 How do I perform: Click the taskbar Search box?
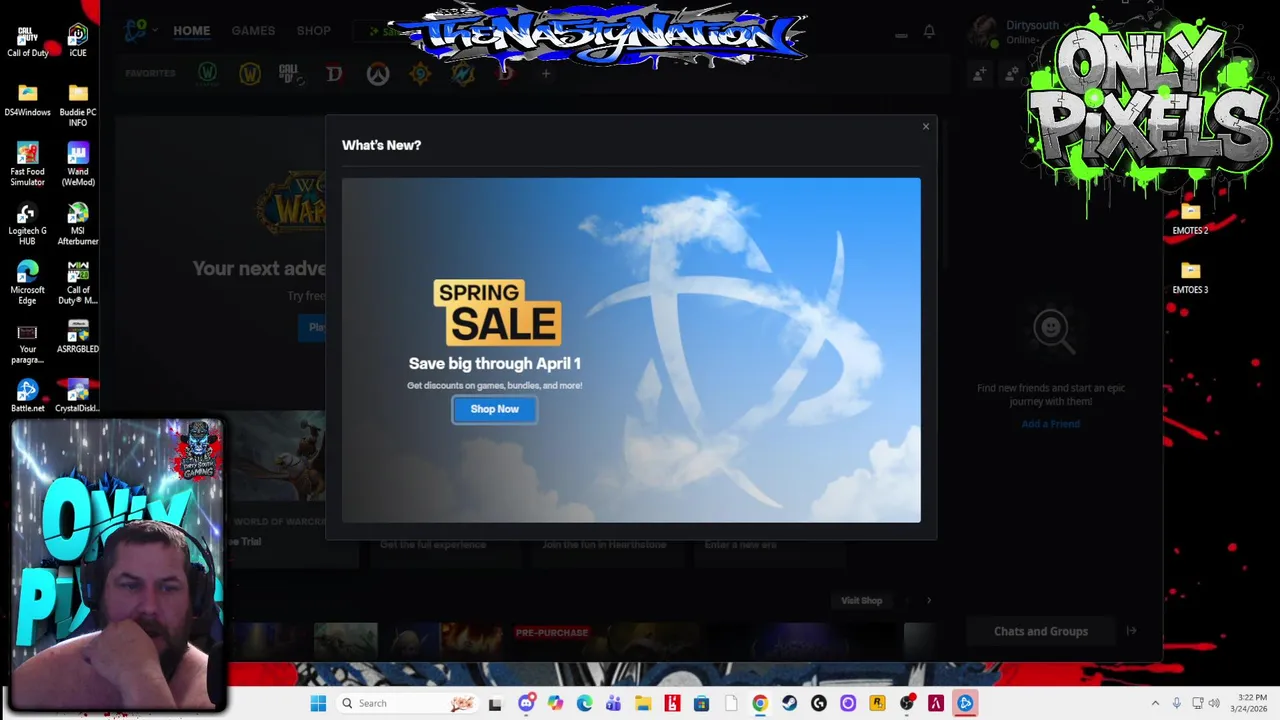pos(406,703)
